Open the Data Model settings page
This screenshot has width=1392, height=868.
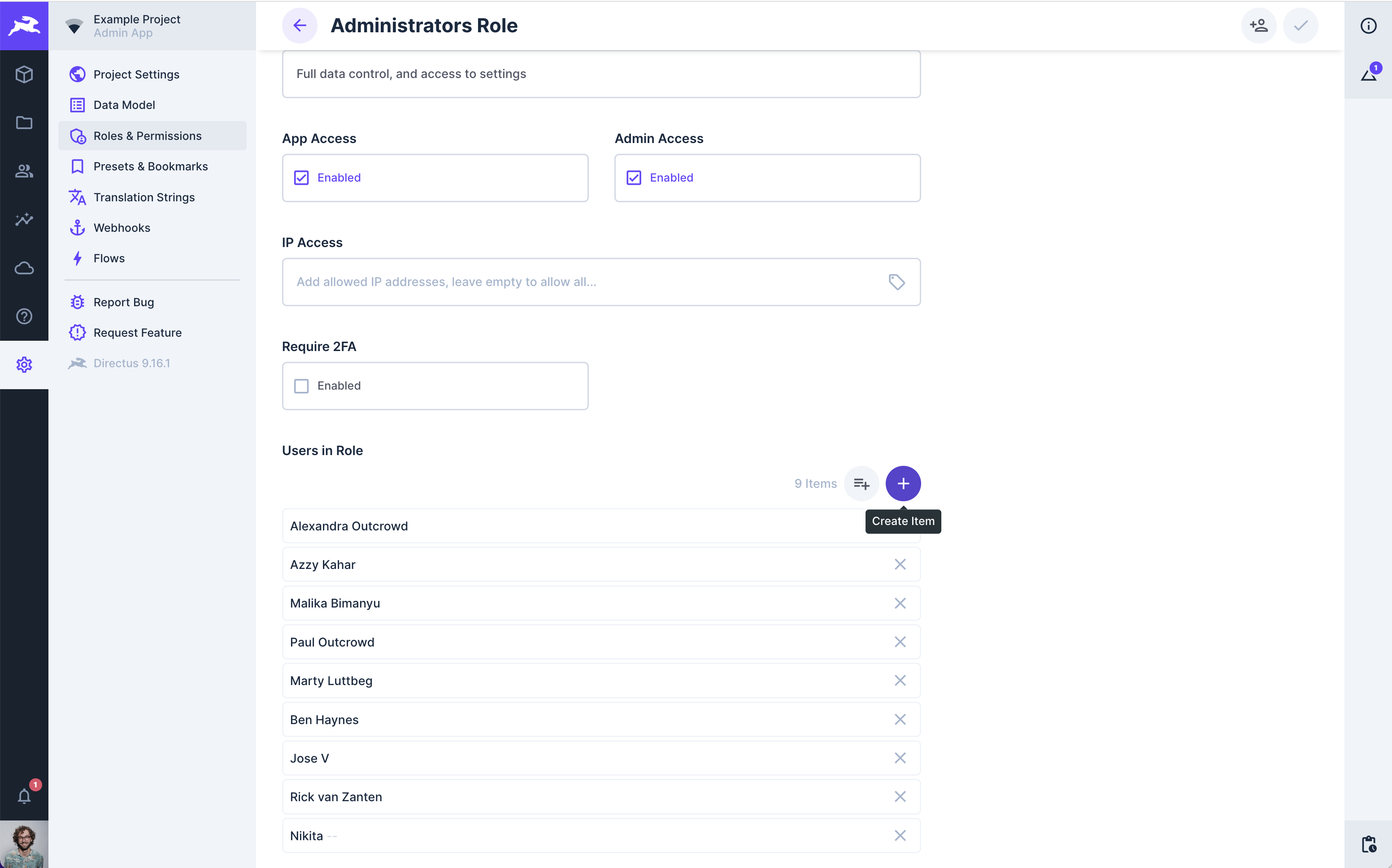coord(124,104)
